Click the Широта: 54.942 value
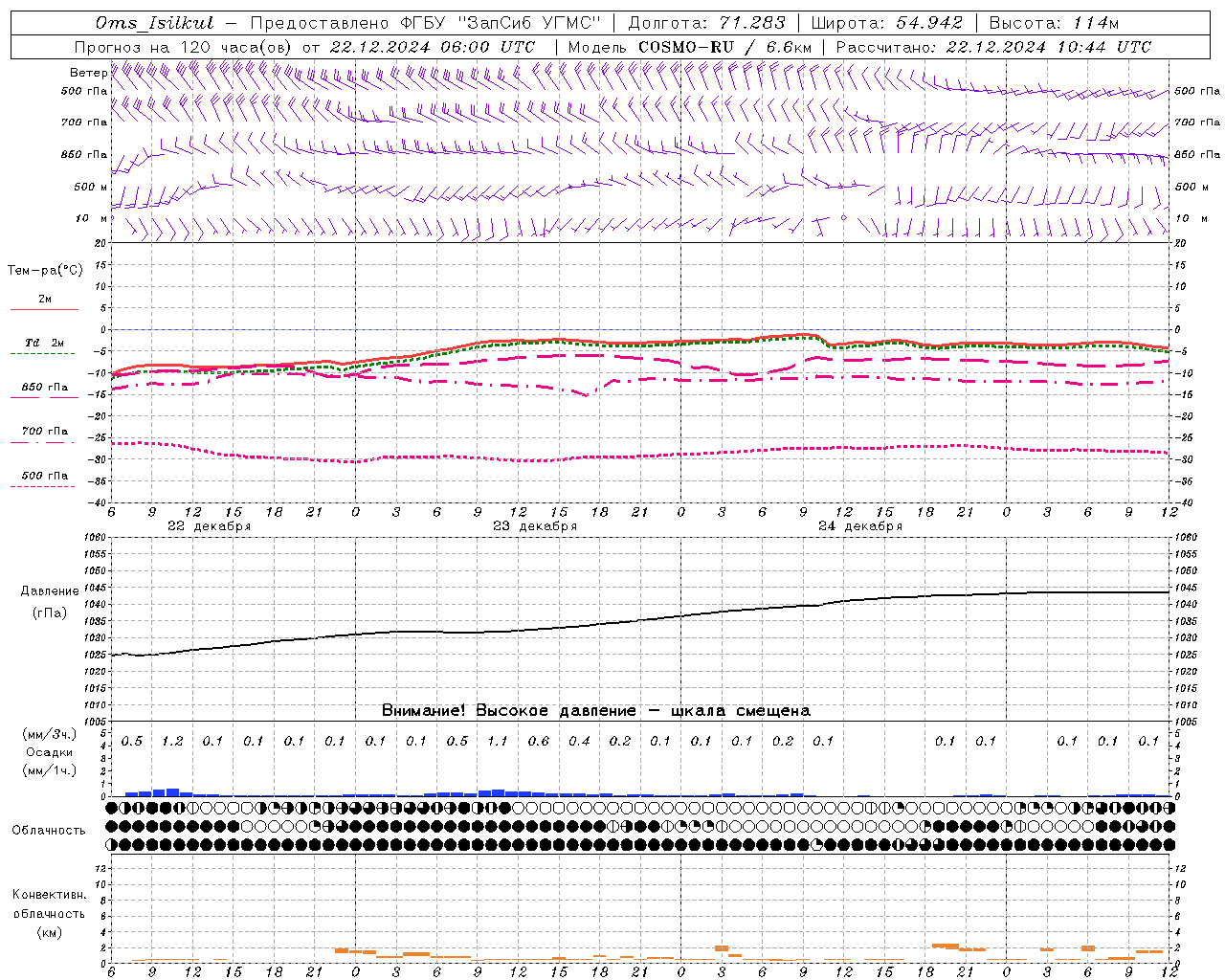Screen dimensions: 1225x980 (x=886, y=23)
